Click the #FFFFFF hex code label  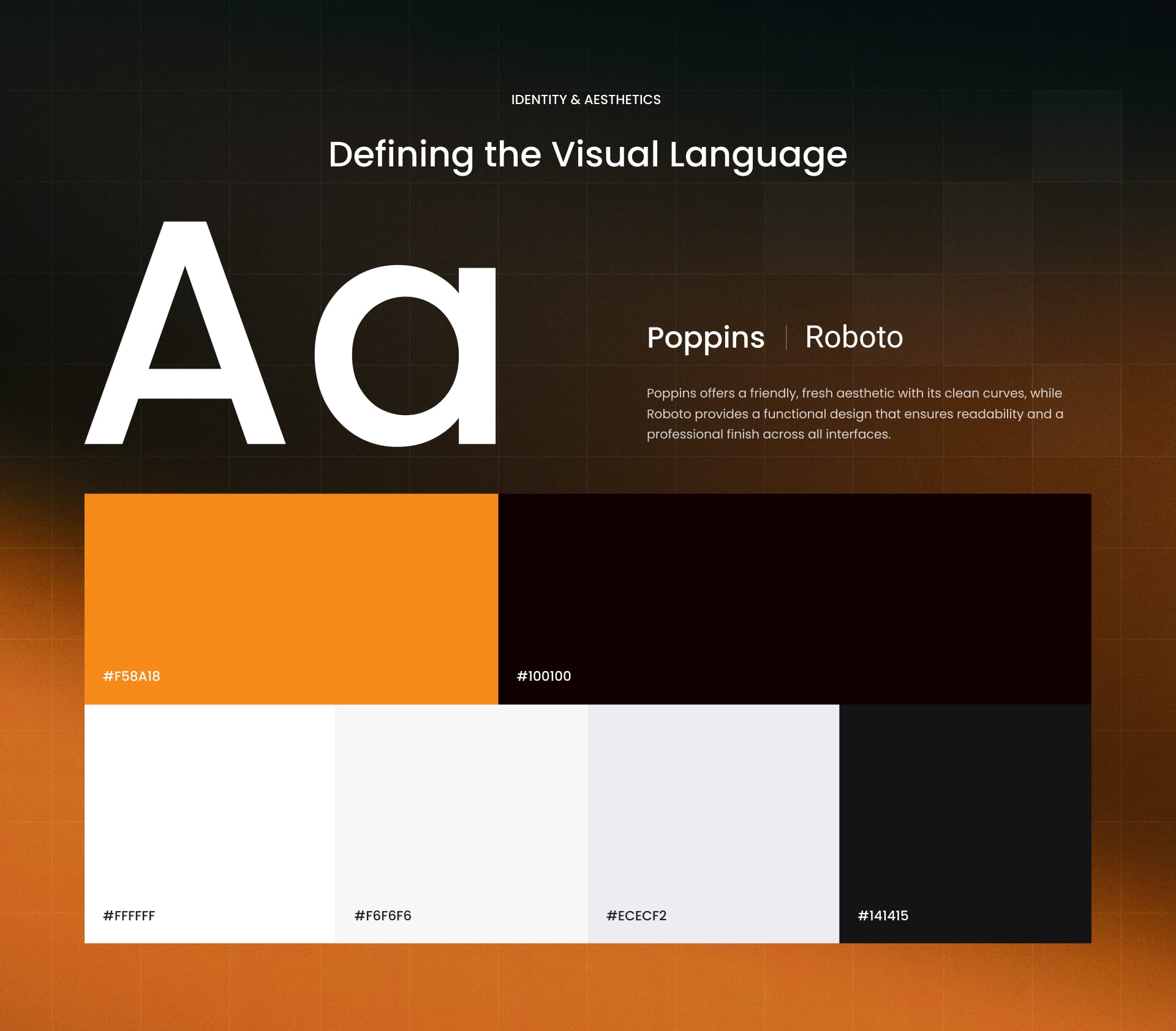click(x=130, y=917)
